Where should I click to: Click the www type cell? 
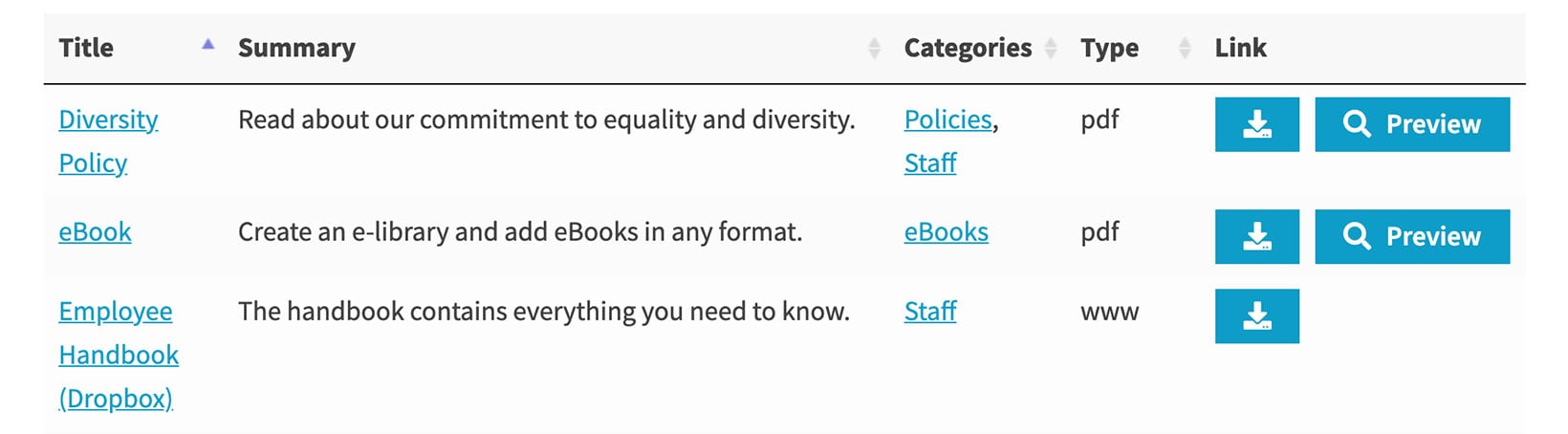point(1109,312)
